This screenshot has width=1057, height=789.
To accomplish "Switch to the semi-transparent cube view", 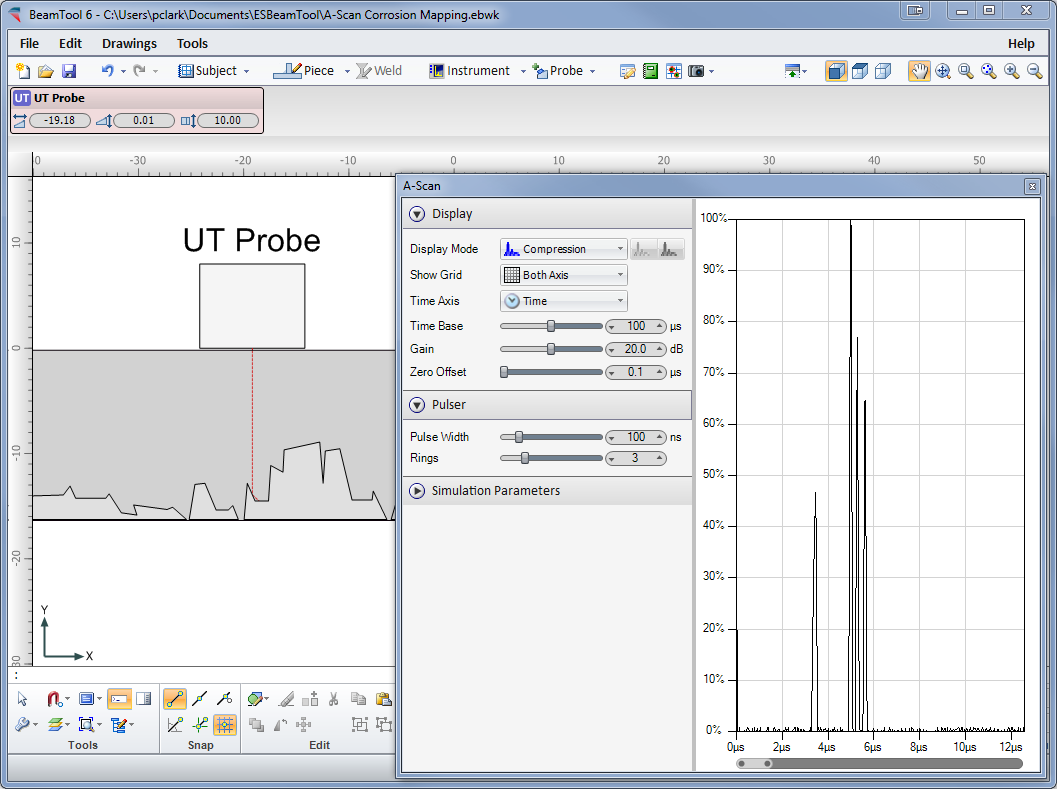I will (859, 71).
